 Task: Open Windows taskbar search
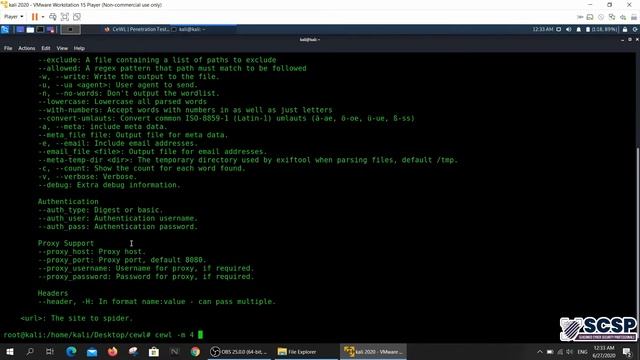point(30,351)
